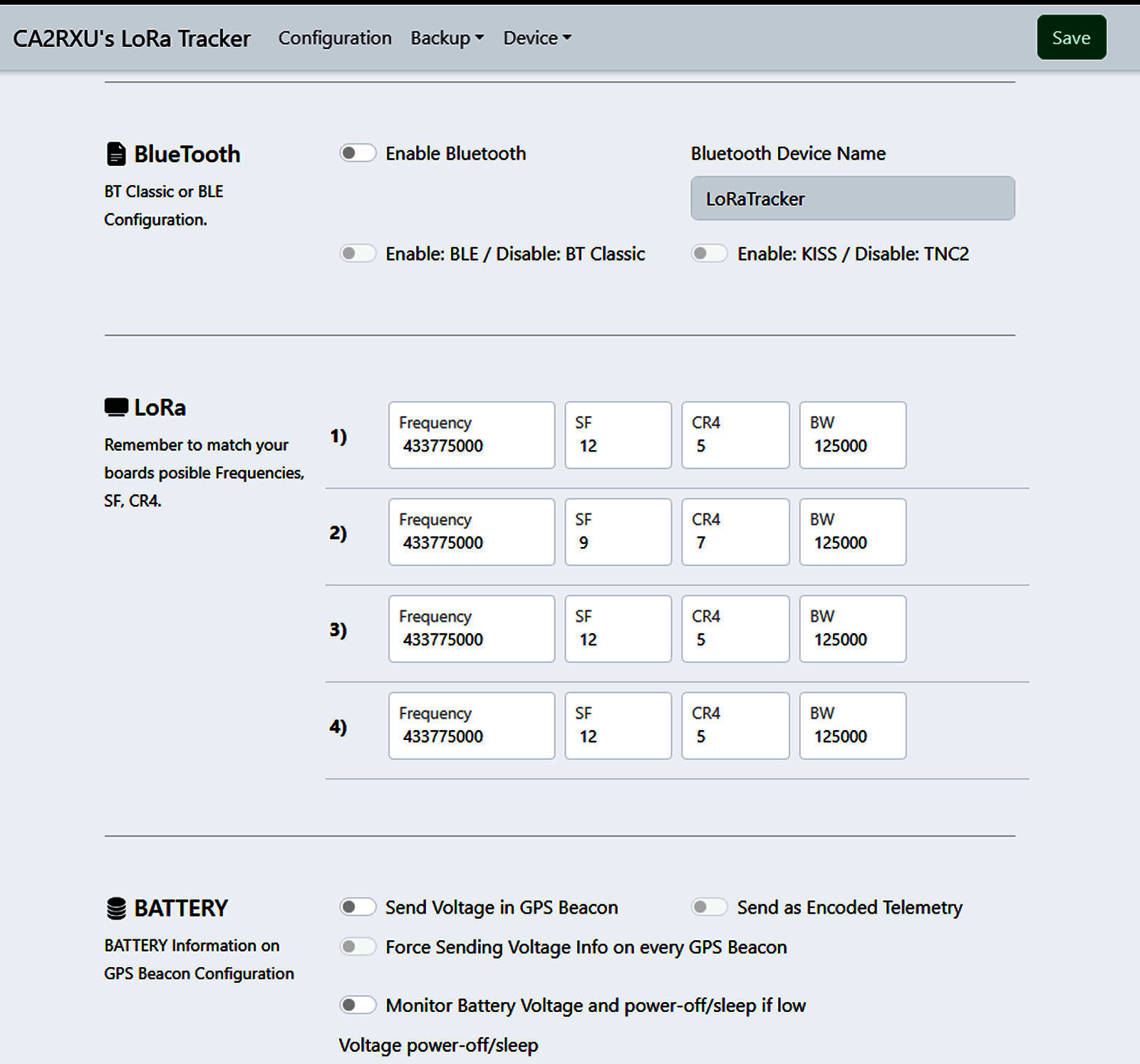Switch the KISS / TNC2 toggle
The width and height of the screenshot is (1140, 1064).
coord(709,254)
